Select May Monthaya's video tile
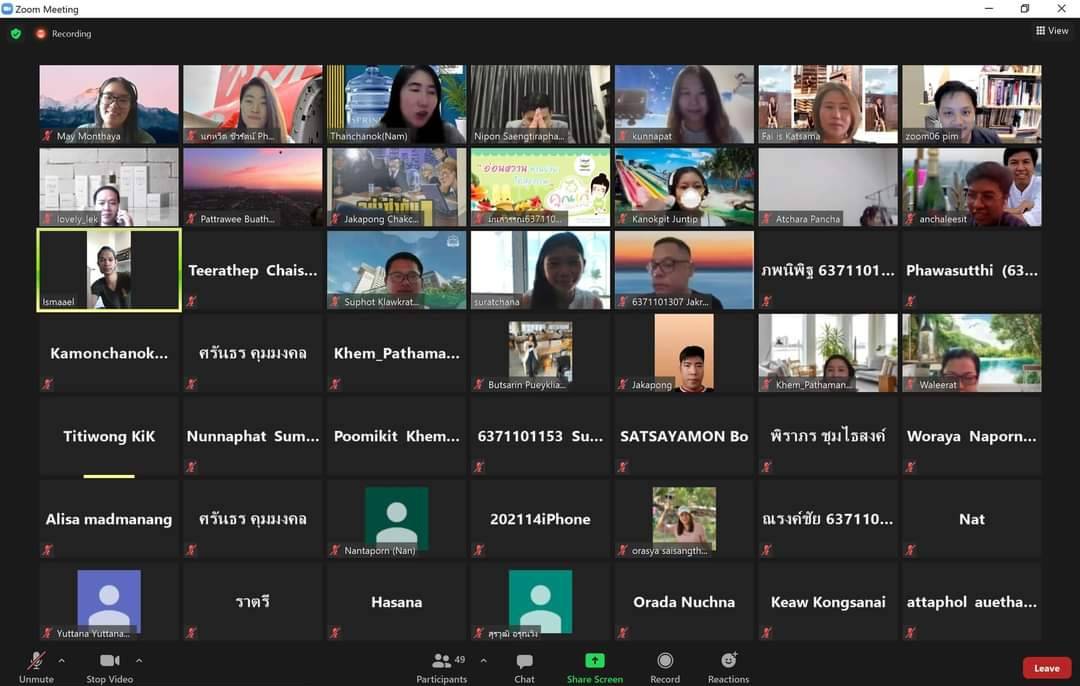 click(x=109, y=104)
